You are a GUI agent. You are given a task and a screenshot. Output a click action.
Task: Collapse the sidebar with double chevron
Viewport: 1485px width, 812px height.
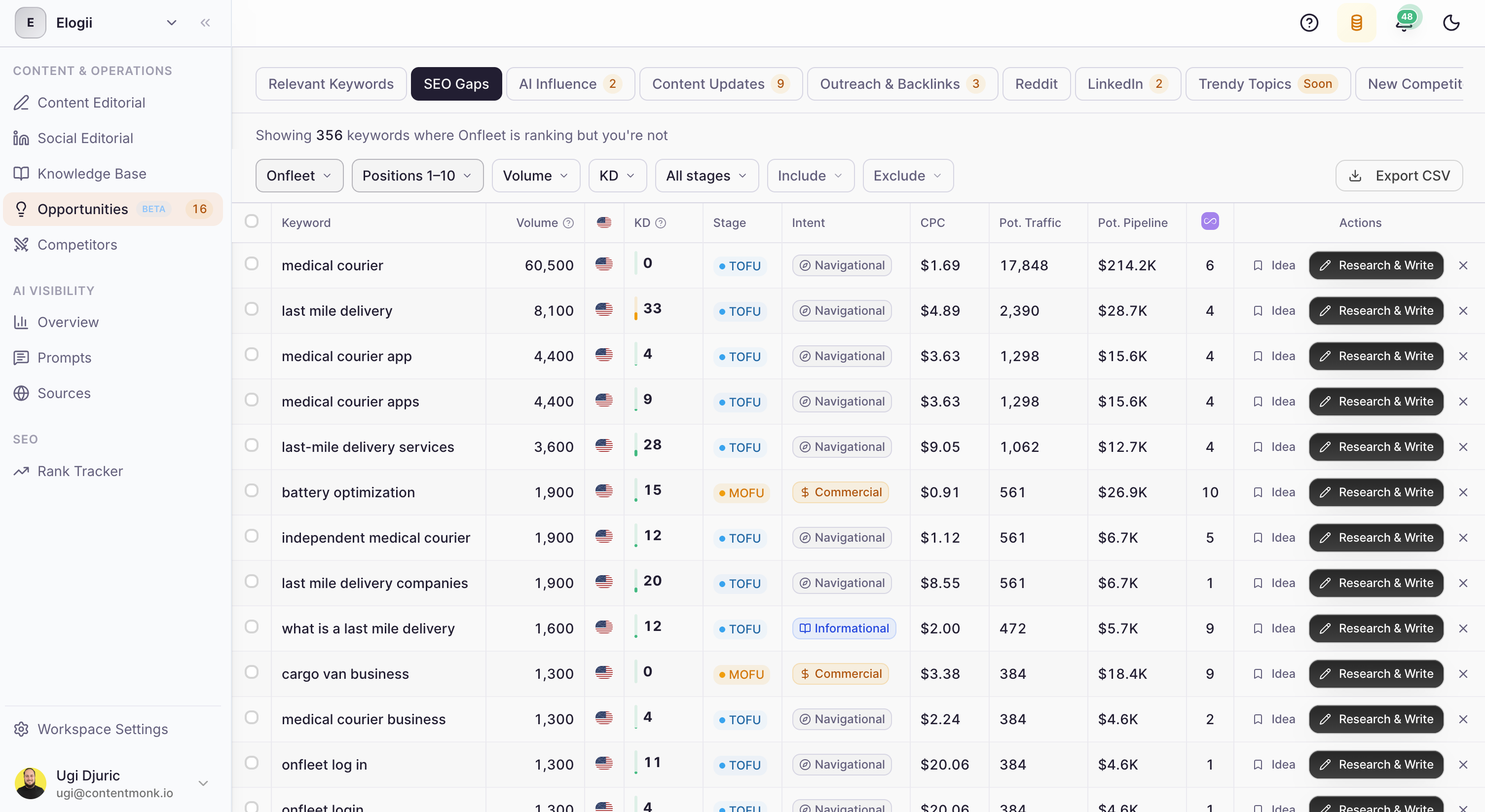(x=205, y=23)
